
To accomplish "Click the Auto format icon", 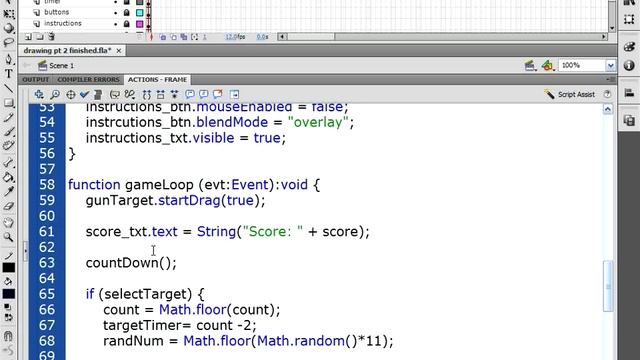I will (98, 95).
